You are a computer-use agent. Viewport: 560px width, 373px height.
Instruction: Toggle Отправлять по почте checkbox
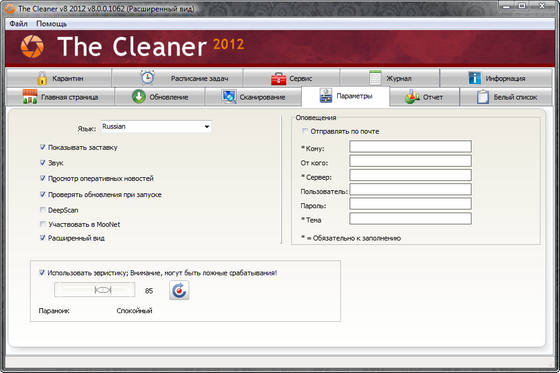coord(305,131)
